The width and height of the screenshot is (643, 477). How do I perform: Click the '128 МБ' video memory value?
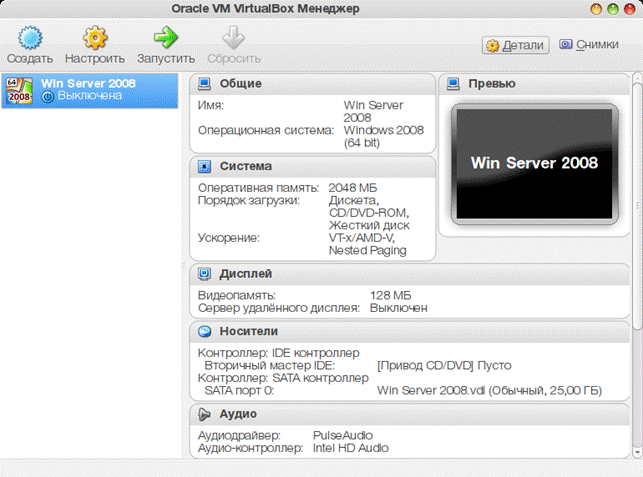390,296
